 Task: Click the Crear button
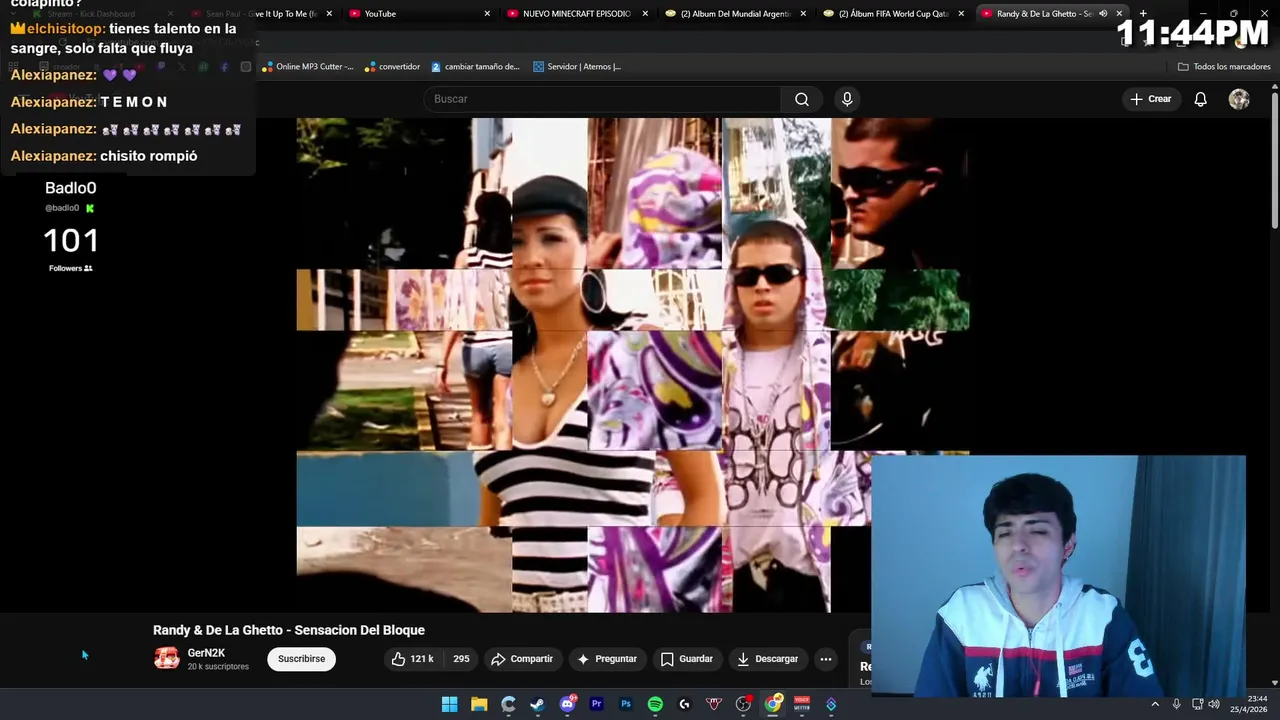coord(1150,99)
